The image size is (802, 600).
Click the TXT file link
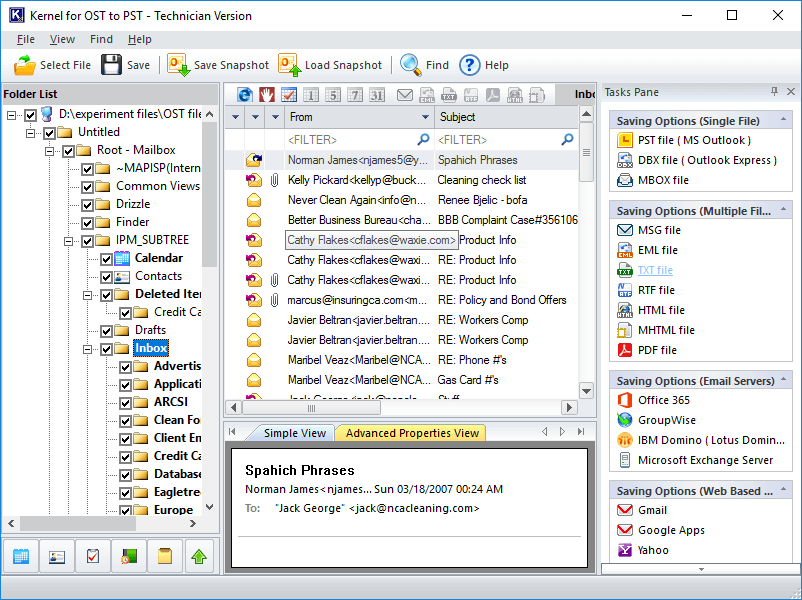pos(655,270)
